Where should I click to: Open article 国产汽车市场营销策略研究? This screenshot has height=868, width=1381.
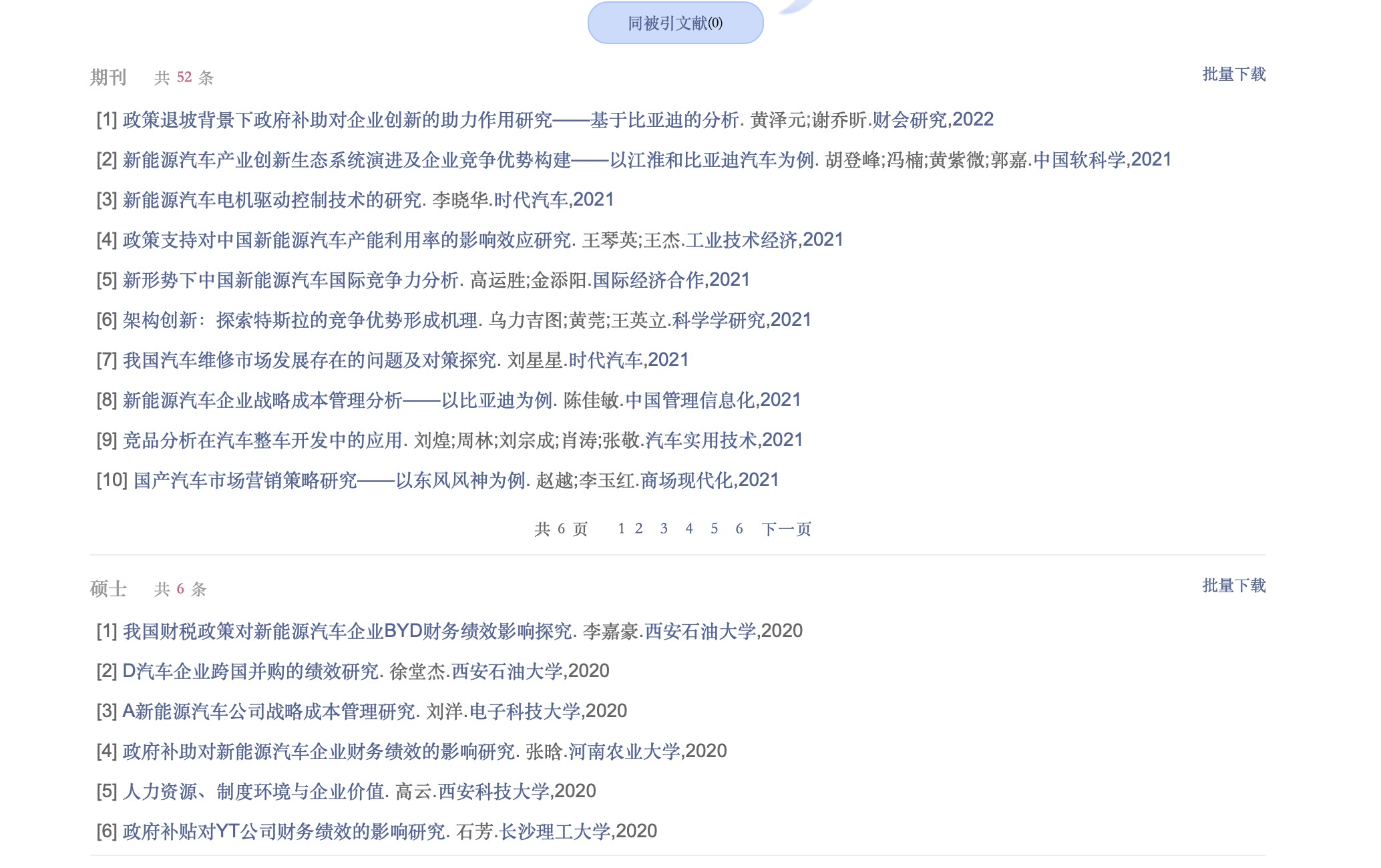click(x=330, y=481)
